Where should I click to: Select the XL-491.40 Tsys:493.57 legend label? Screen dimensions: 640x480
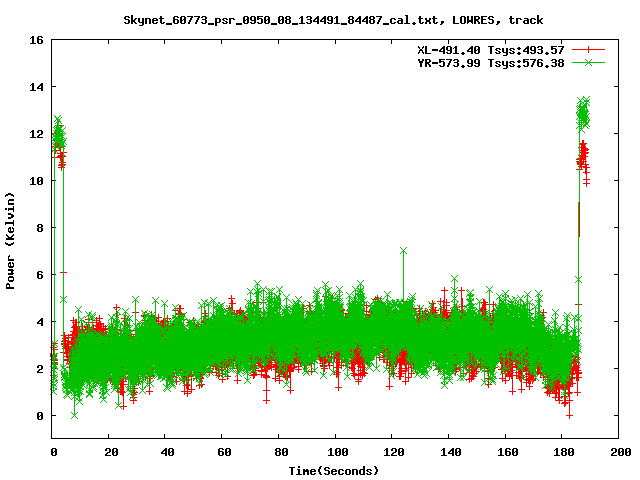[x=491, y=50]
